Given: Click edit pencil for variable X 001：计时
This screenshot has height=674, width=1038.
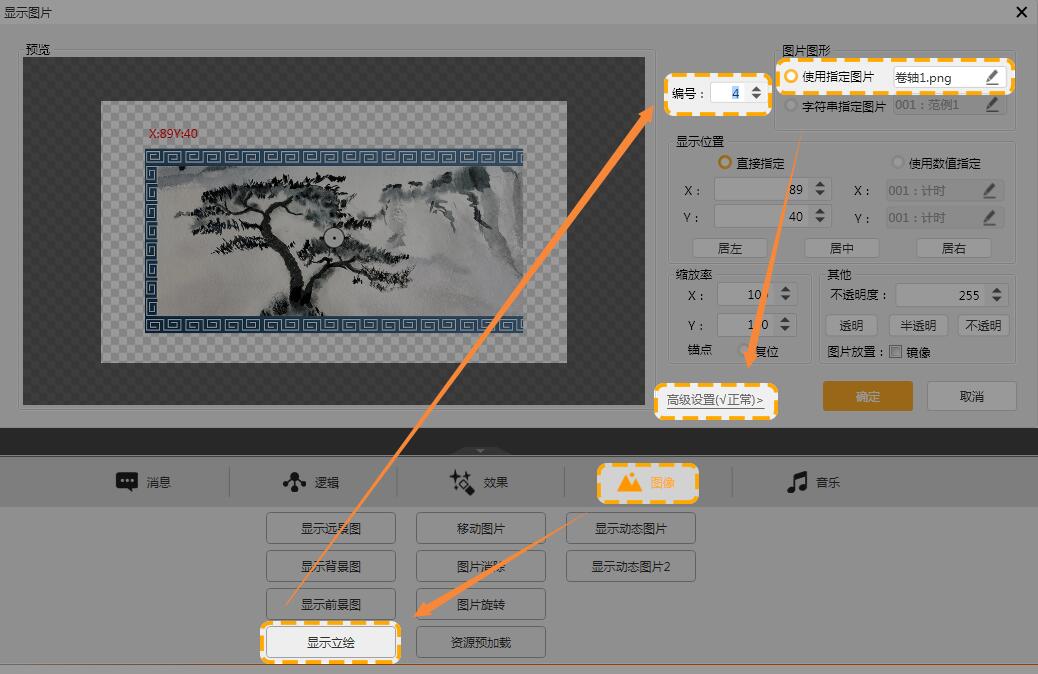Looking at the screenshot, I should [x=990, y=190].
